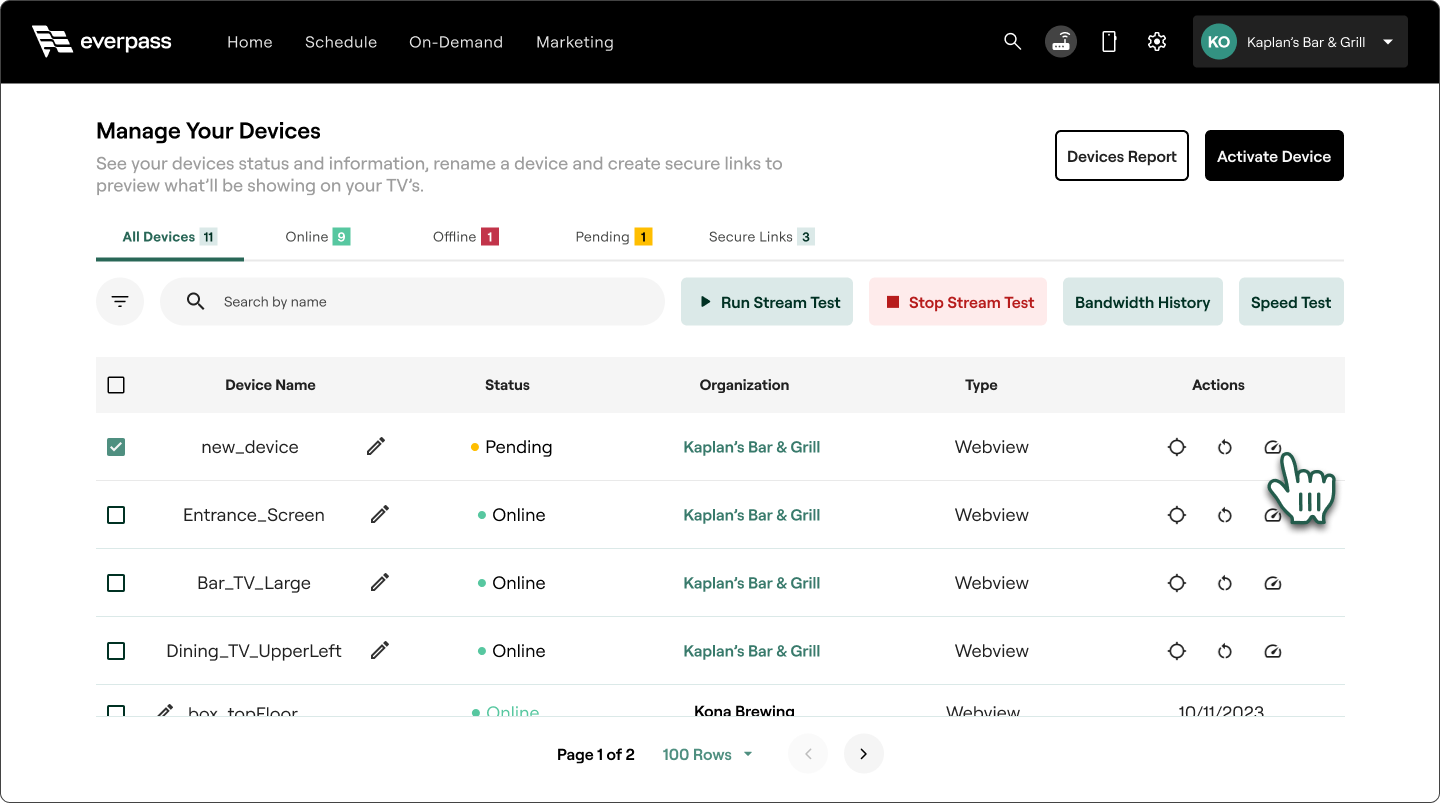Open settings gear in top navigation
The width and height of the screenshot is (1440, 803).
coord(1157,41)
